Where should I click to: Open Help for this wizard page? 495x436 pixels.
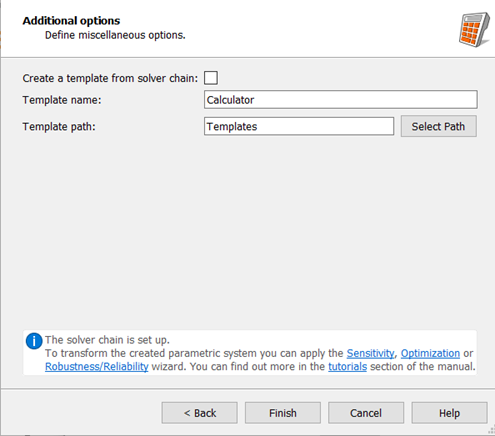coord(449,413)
